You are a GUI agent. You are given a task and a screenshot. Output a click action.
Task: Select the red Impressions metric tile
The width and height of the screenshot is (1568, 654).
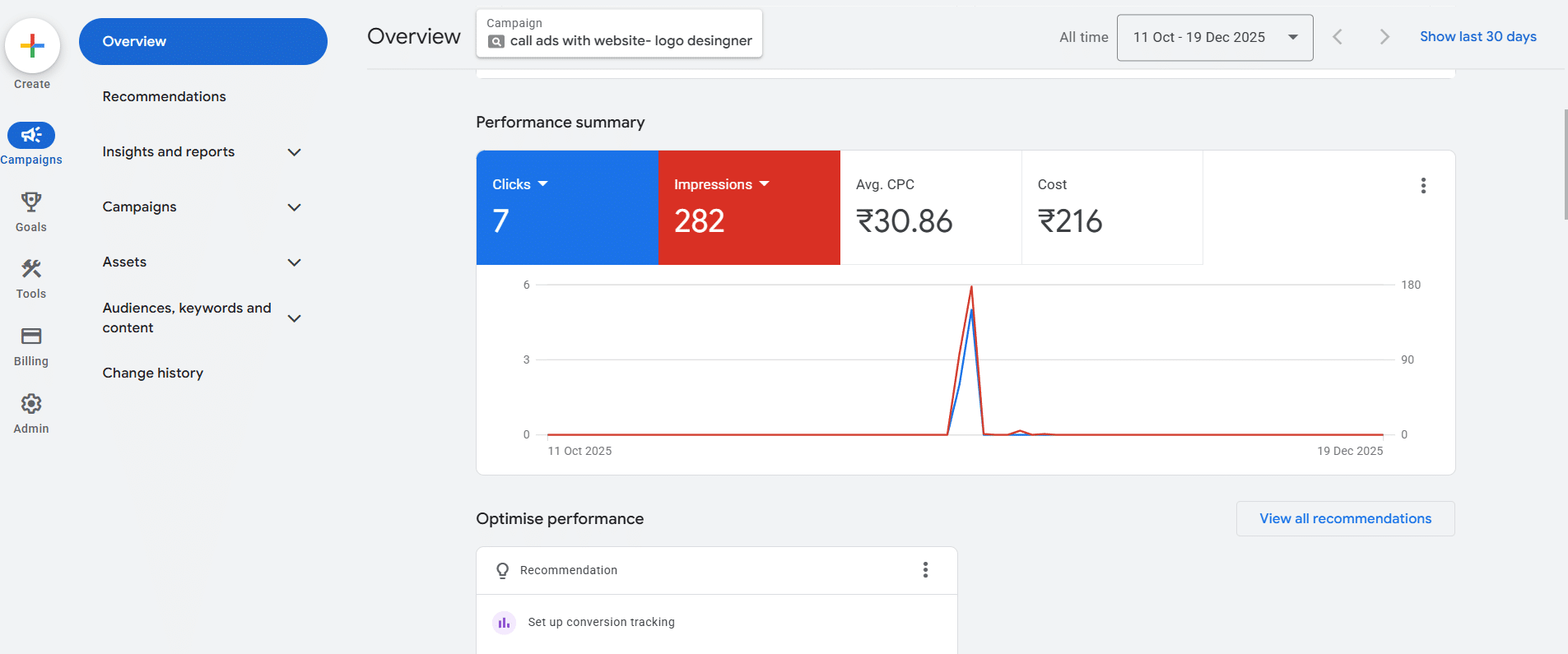coord(748,207)
